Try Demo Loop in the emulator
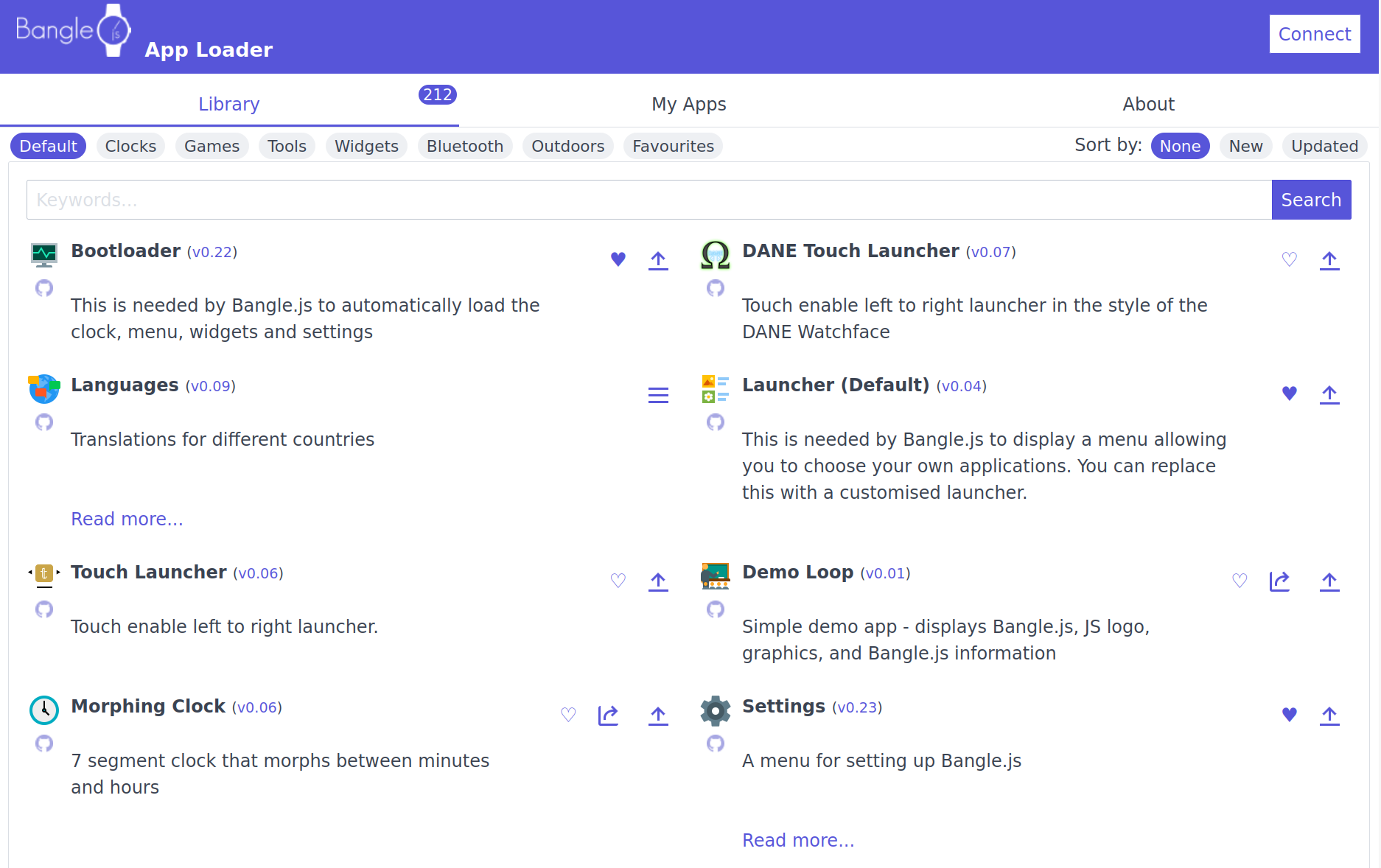This screenshot has width=1381, height=868. (x=1279, y=581)
